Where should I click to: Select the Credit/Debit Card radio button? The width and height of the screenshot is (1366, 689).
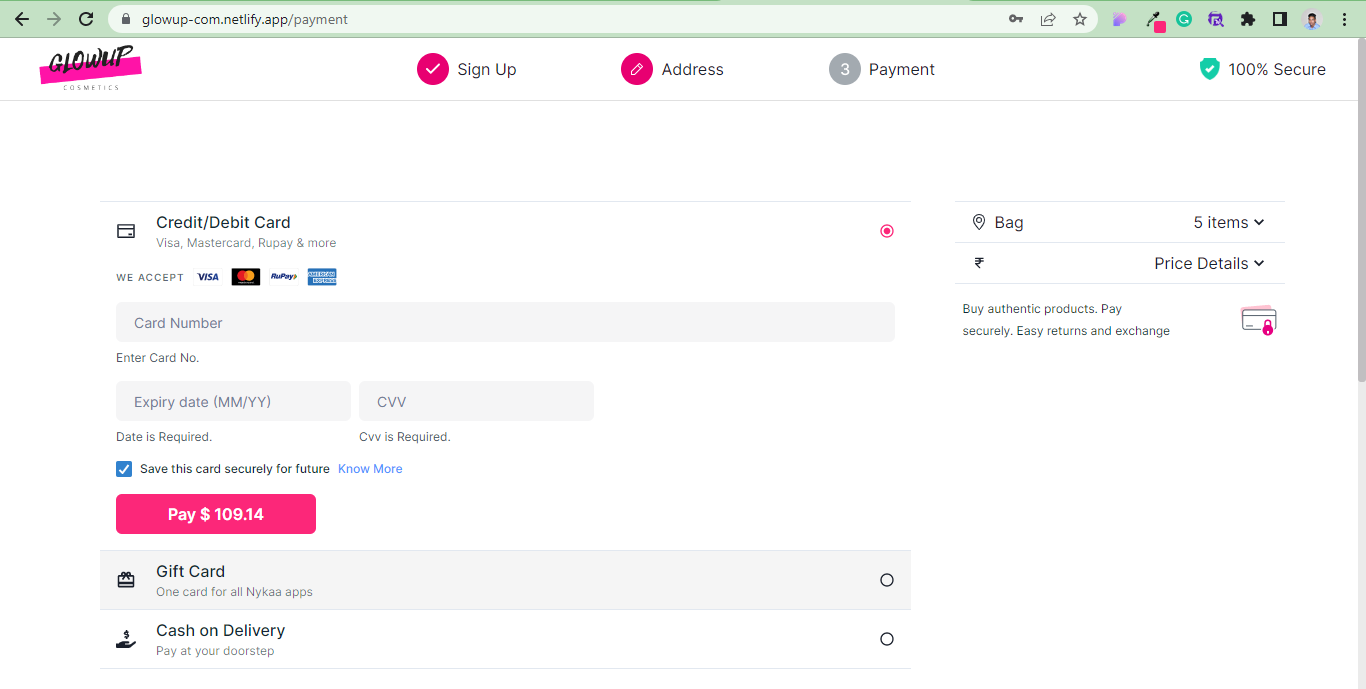click(x=887, y=231)
